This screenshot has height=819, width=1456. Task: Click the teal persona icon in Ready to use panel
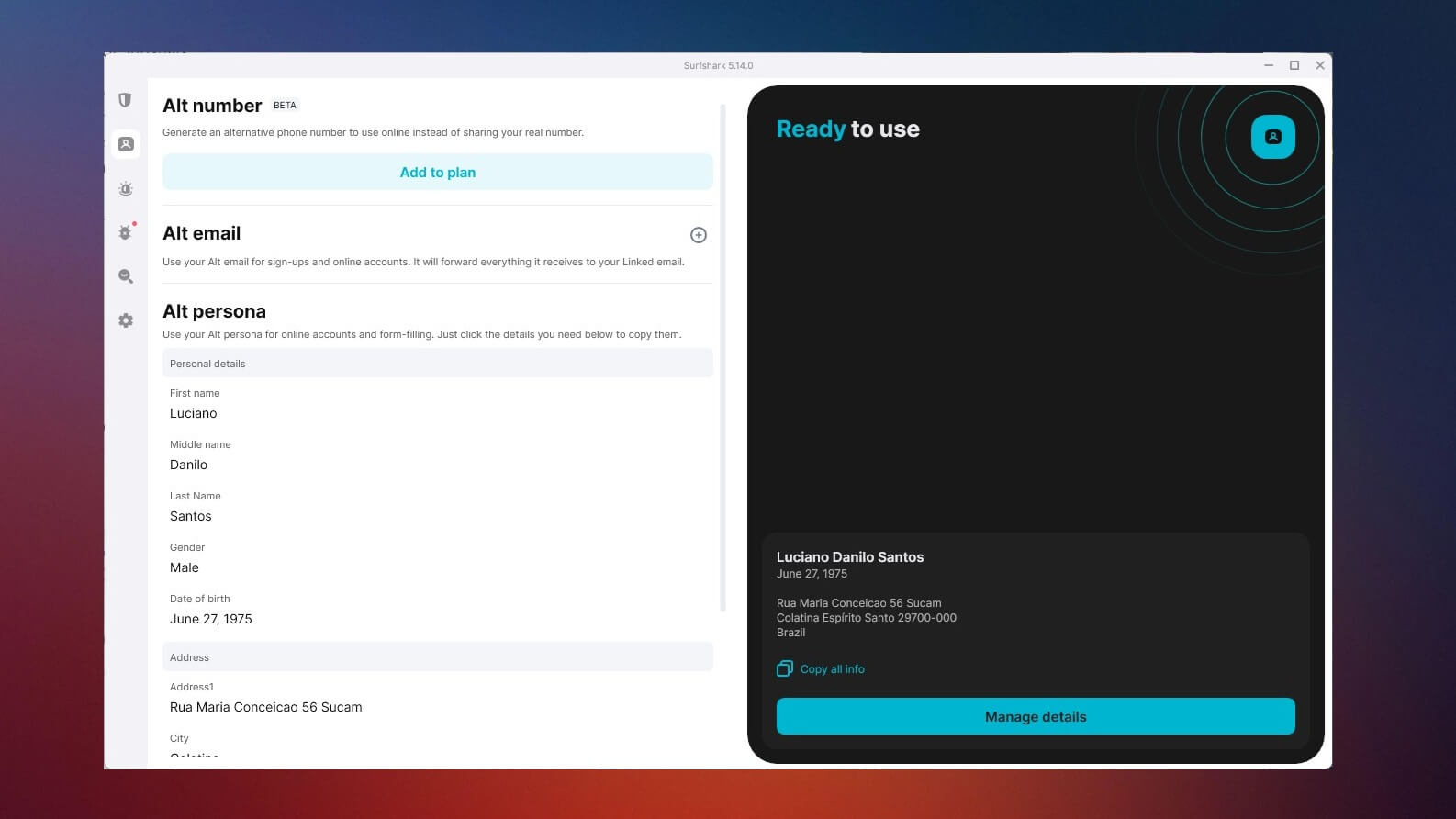(x=1272, y=137)
